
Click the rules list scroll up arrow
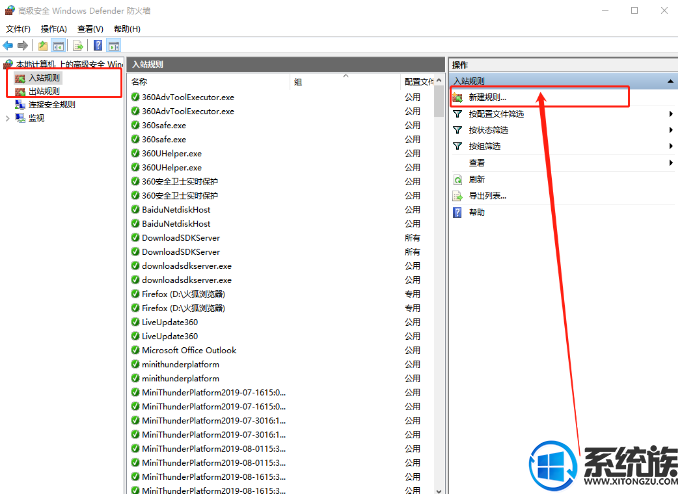click(439, 80)
